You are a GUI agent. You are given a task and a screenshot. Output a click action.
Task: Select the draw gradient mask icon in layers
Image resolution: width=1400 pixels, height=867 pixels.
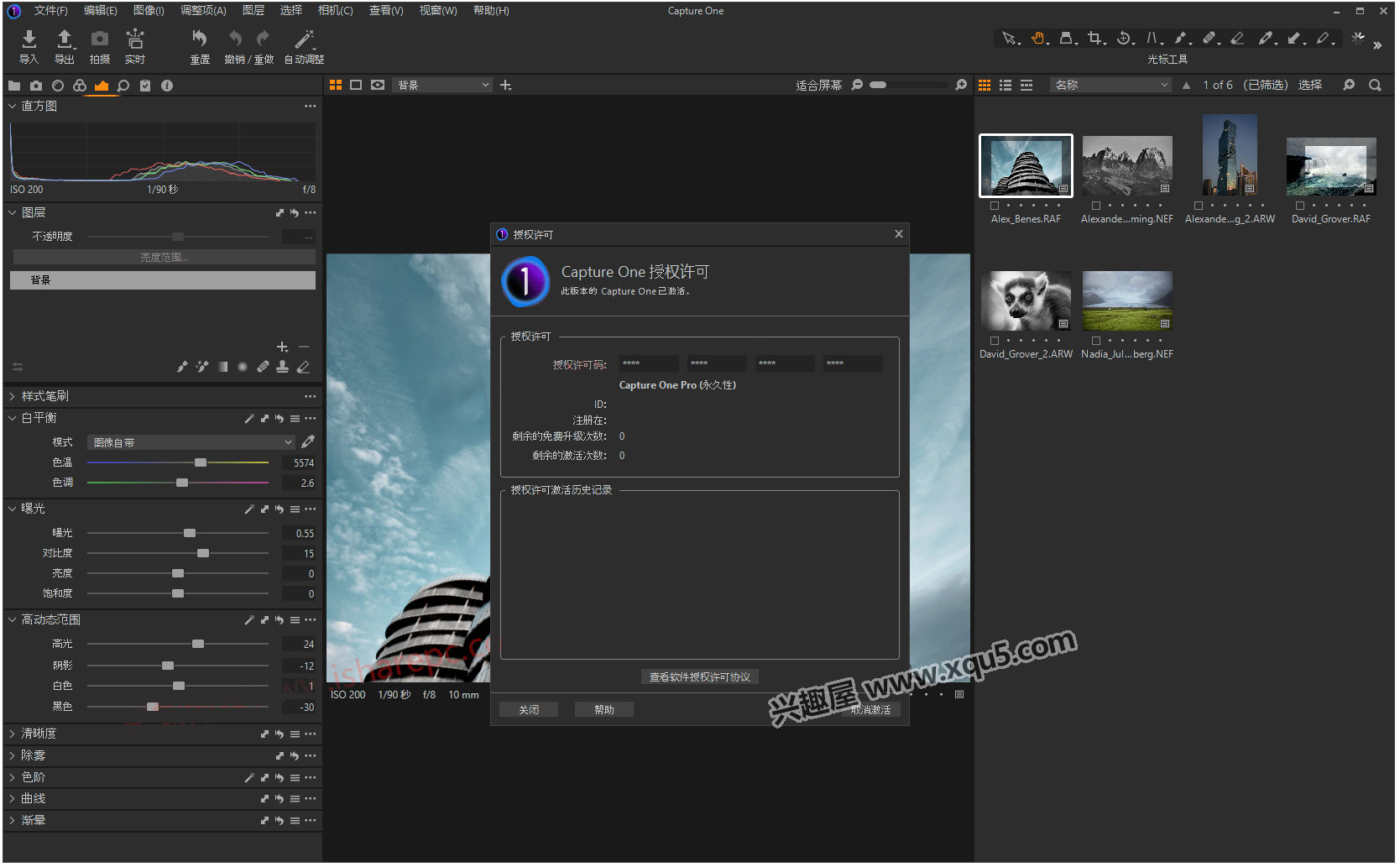(x=222, y=367)
